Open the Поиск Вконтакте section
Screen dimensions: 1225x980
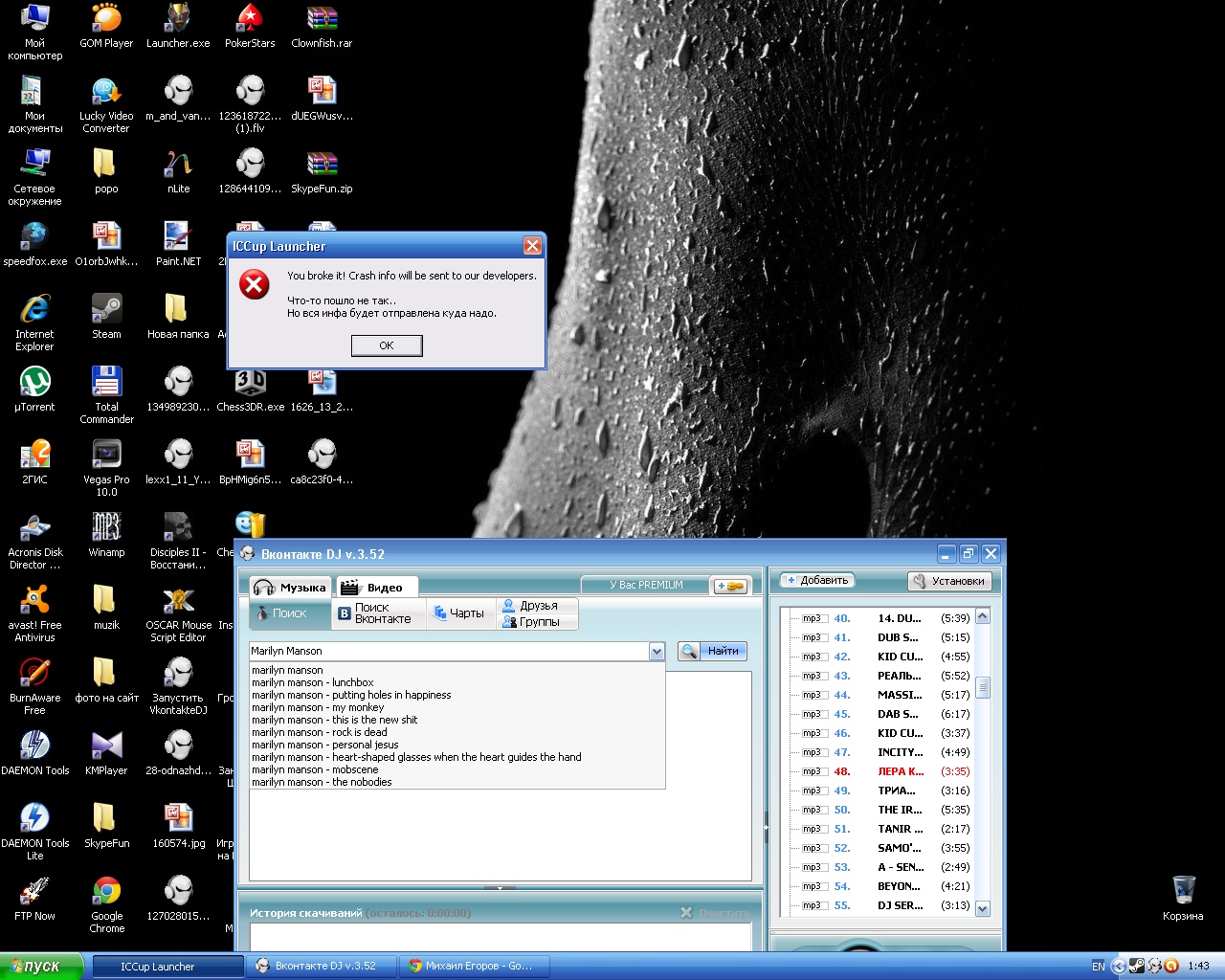[x=377, y=613]
